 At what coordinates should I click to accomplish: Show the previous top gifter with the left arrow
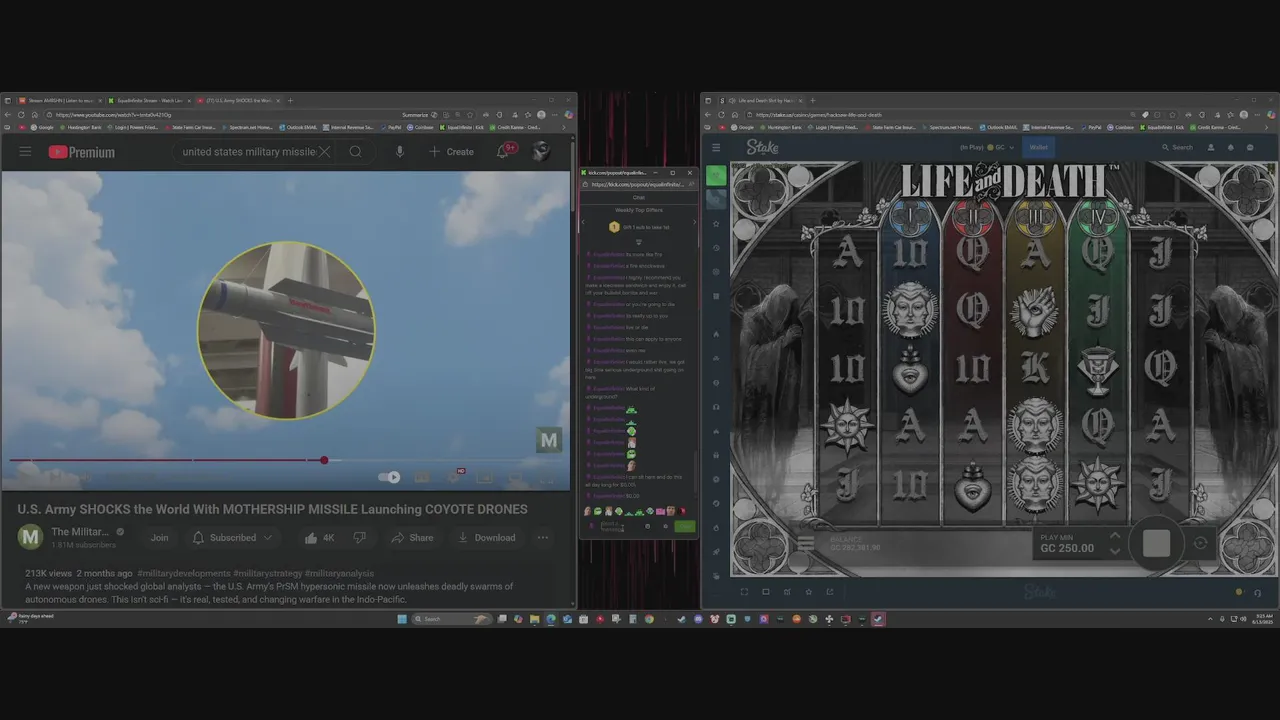[583, 222]
